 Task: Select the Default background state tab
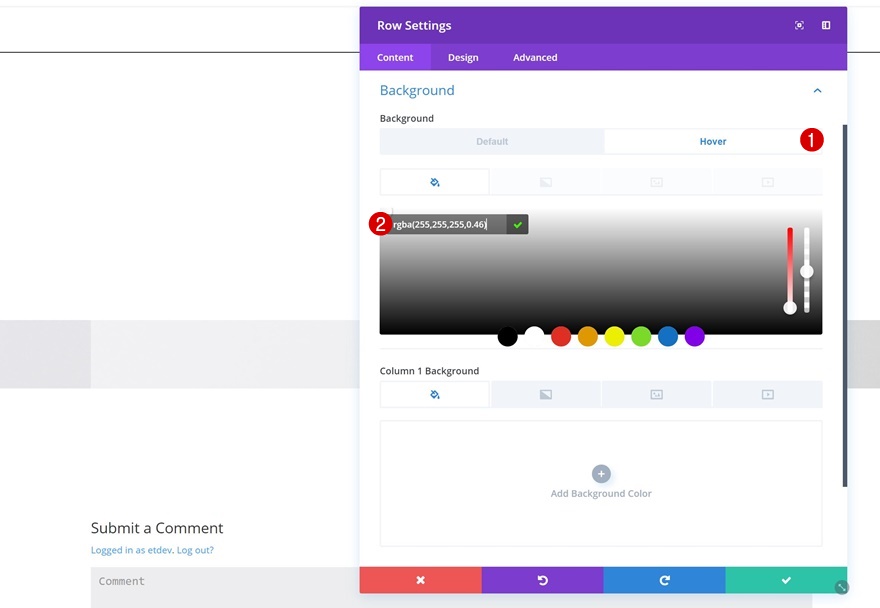point(492,141)
